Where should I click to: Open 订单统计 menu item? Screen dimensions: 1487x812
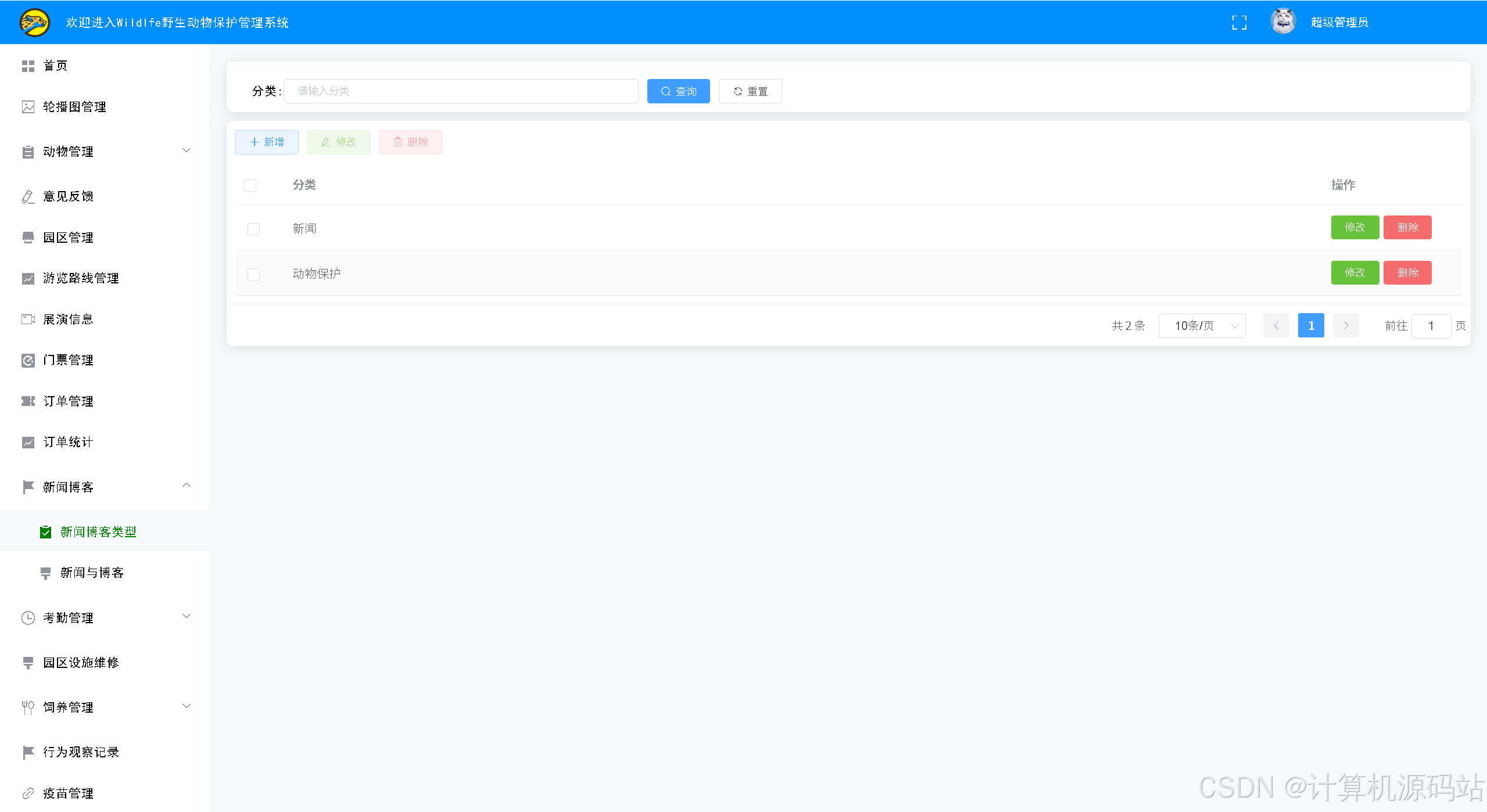pyautogui.click(x=105, y=442)
